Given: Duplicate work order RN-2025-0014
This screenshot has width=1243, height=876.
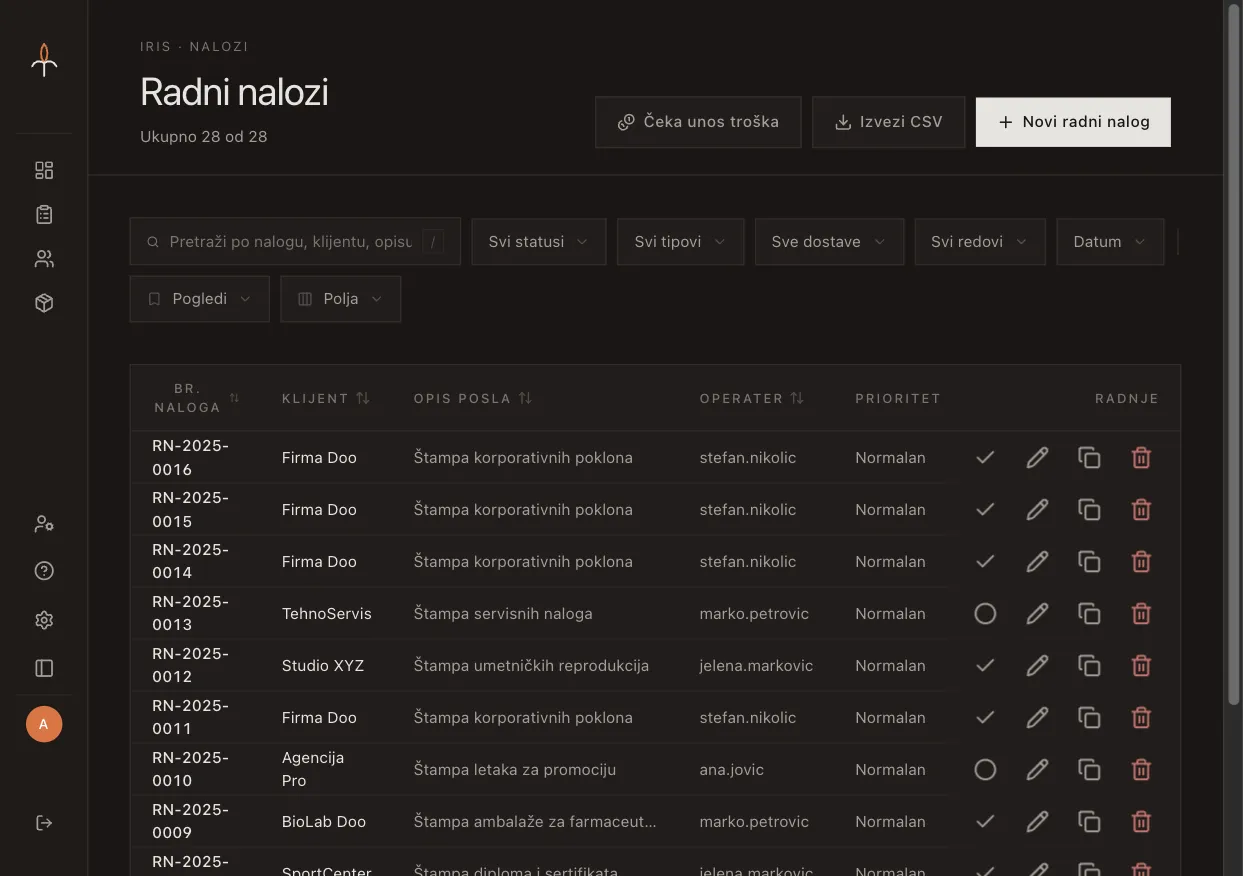Looking at the screenshot, I should pos(1089,562).
